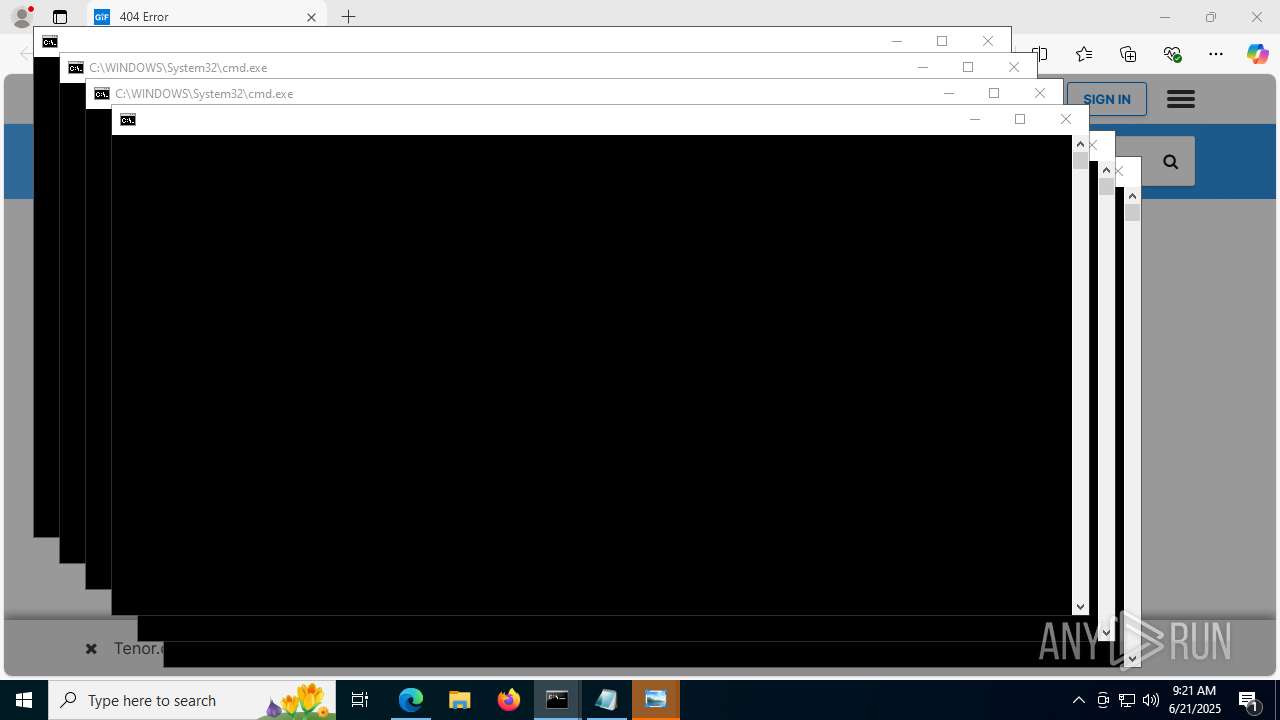This screenshot has width=1280, height=720.
Task: Click the rearmost untitled cmd window's system icon
Action: [x=50, y=42]
